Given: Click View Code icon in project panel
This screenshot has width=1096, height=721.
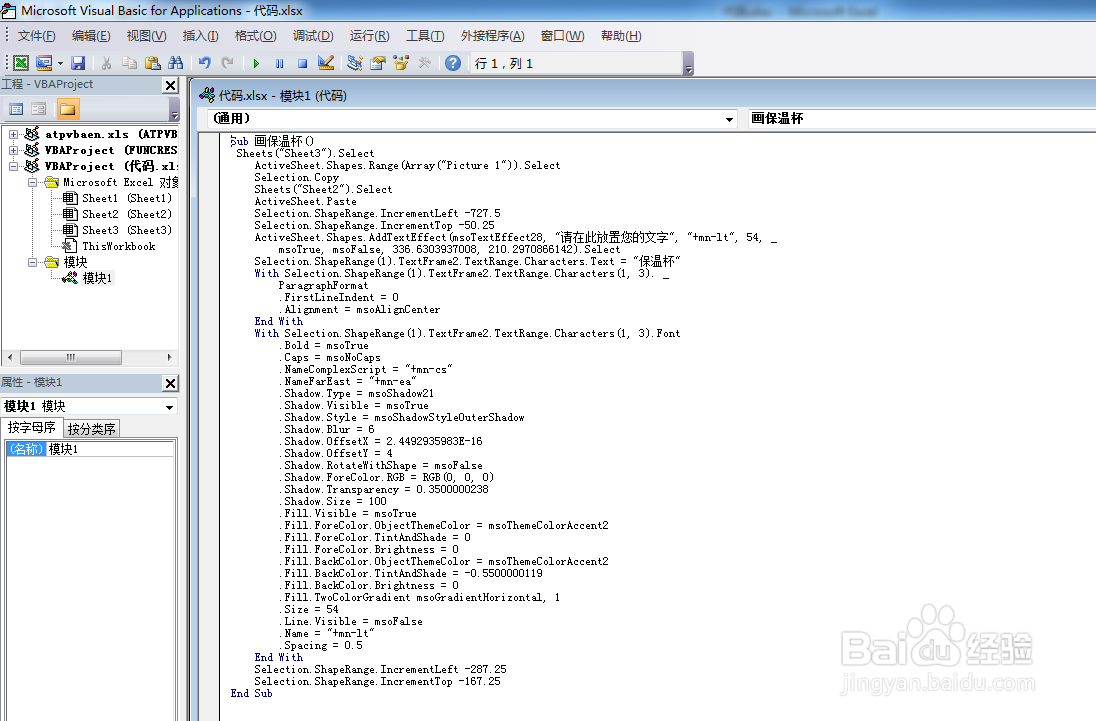Looking at the screenshot, I should click(16, 109).
